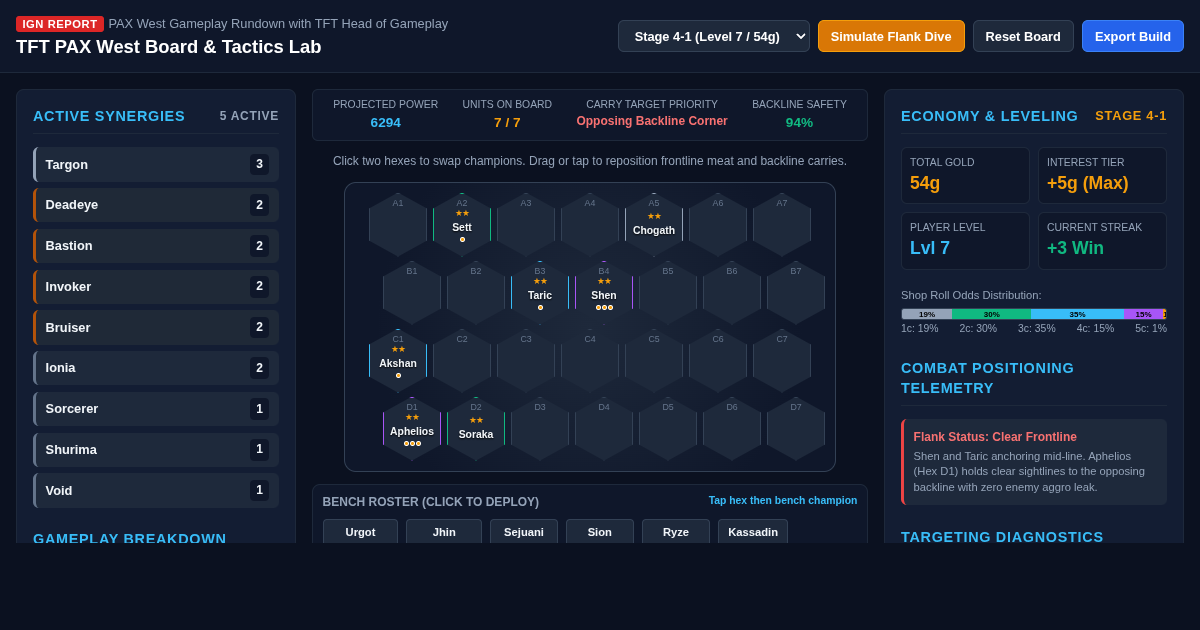Click empty hex D4

pos(604,429)
